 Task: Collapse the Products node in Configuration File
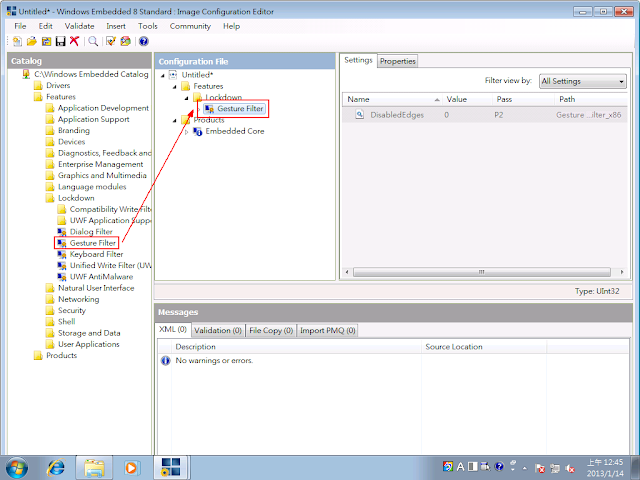tap(175, 120)
